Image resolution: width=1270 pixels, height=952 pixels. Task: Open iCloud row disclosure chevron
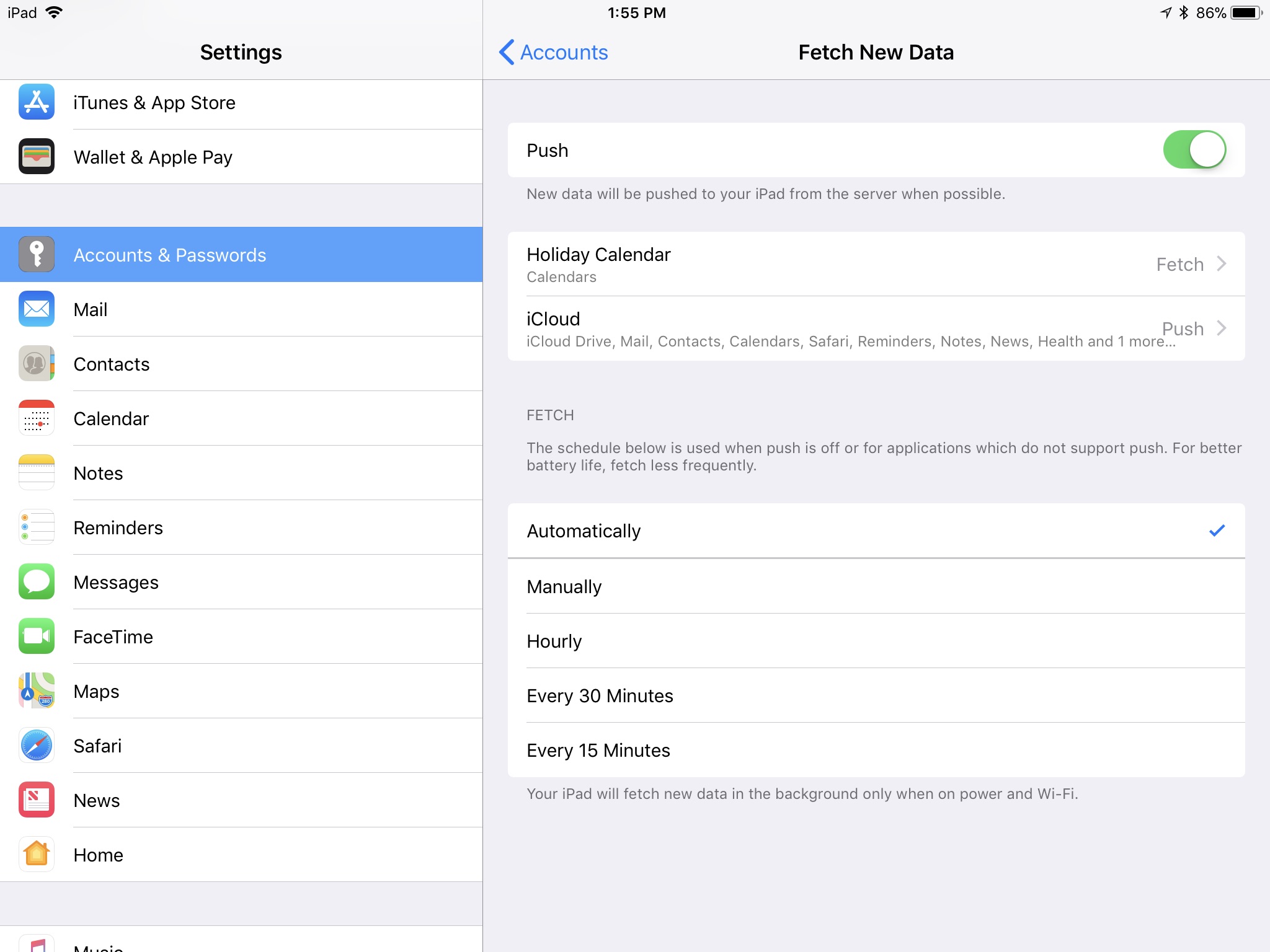(x=1222, y=328)
